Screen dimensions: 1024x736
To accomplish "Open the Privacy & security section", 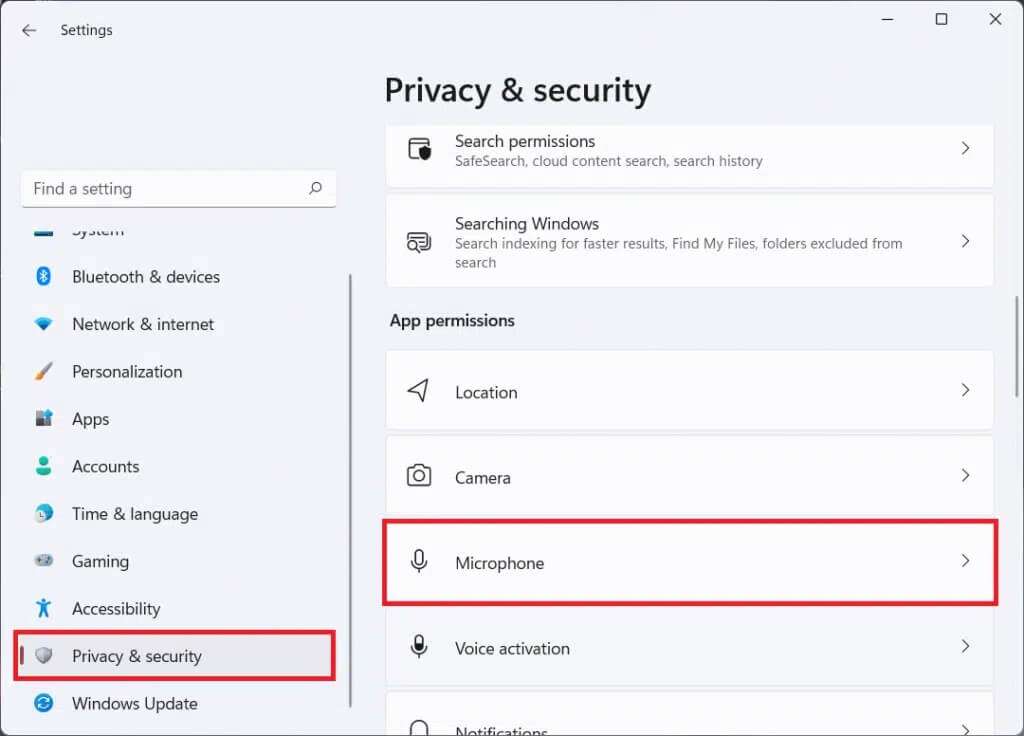I will [137, 657].
